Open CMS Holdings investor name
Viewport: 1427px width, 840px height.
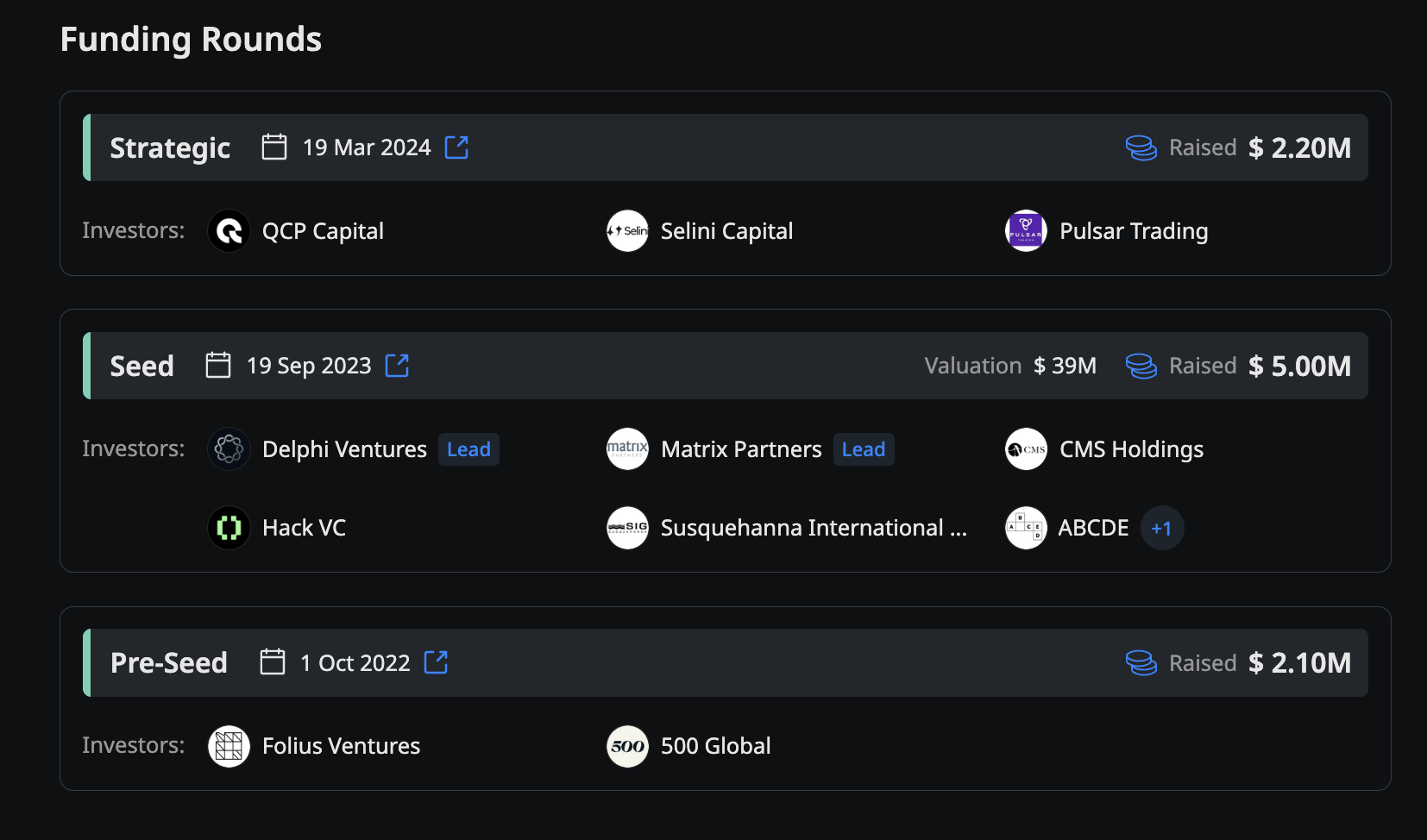tap(1131, 449)
